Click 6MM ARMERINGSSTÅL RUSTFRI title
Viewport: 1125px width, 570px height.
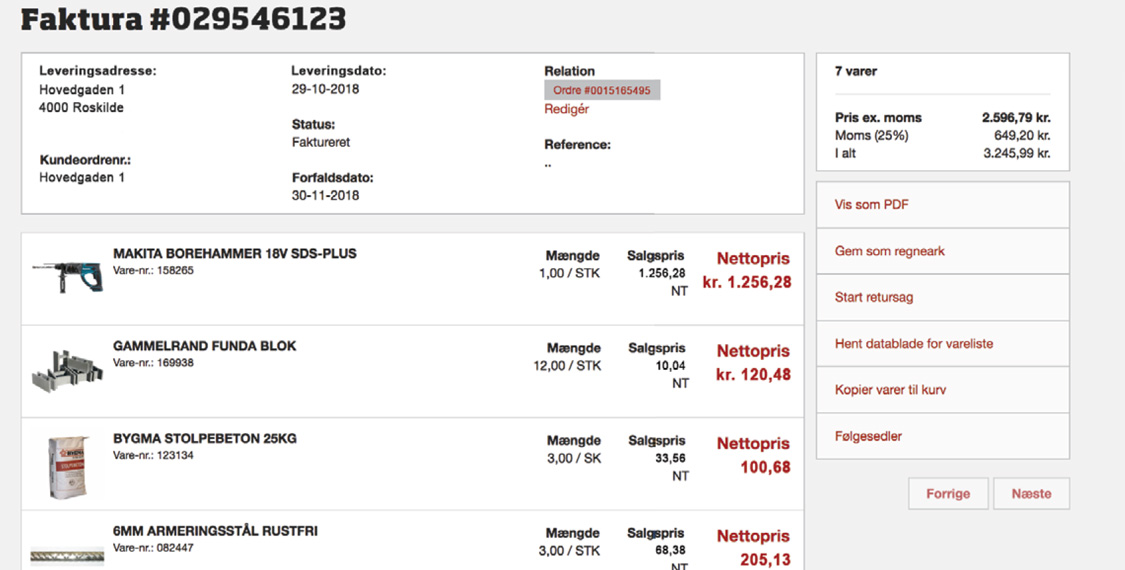(x=215, y=531)
